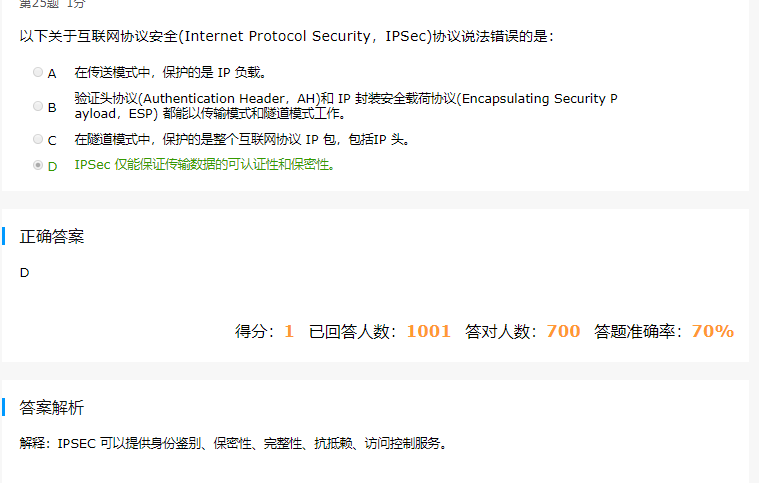Viewport: 759px width, 483px height.
Task: Click the 正确答案 section heading
Action: point(52,237)
